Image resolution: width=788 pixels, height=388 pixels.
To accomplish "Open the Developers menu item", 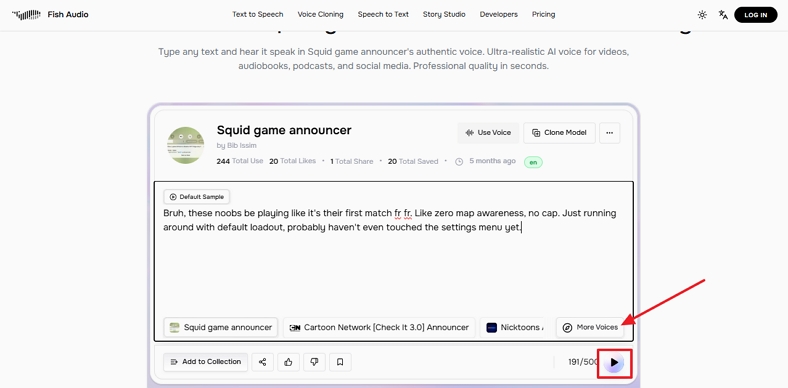I will point(499,15).
